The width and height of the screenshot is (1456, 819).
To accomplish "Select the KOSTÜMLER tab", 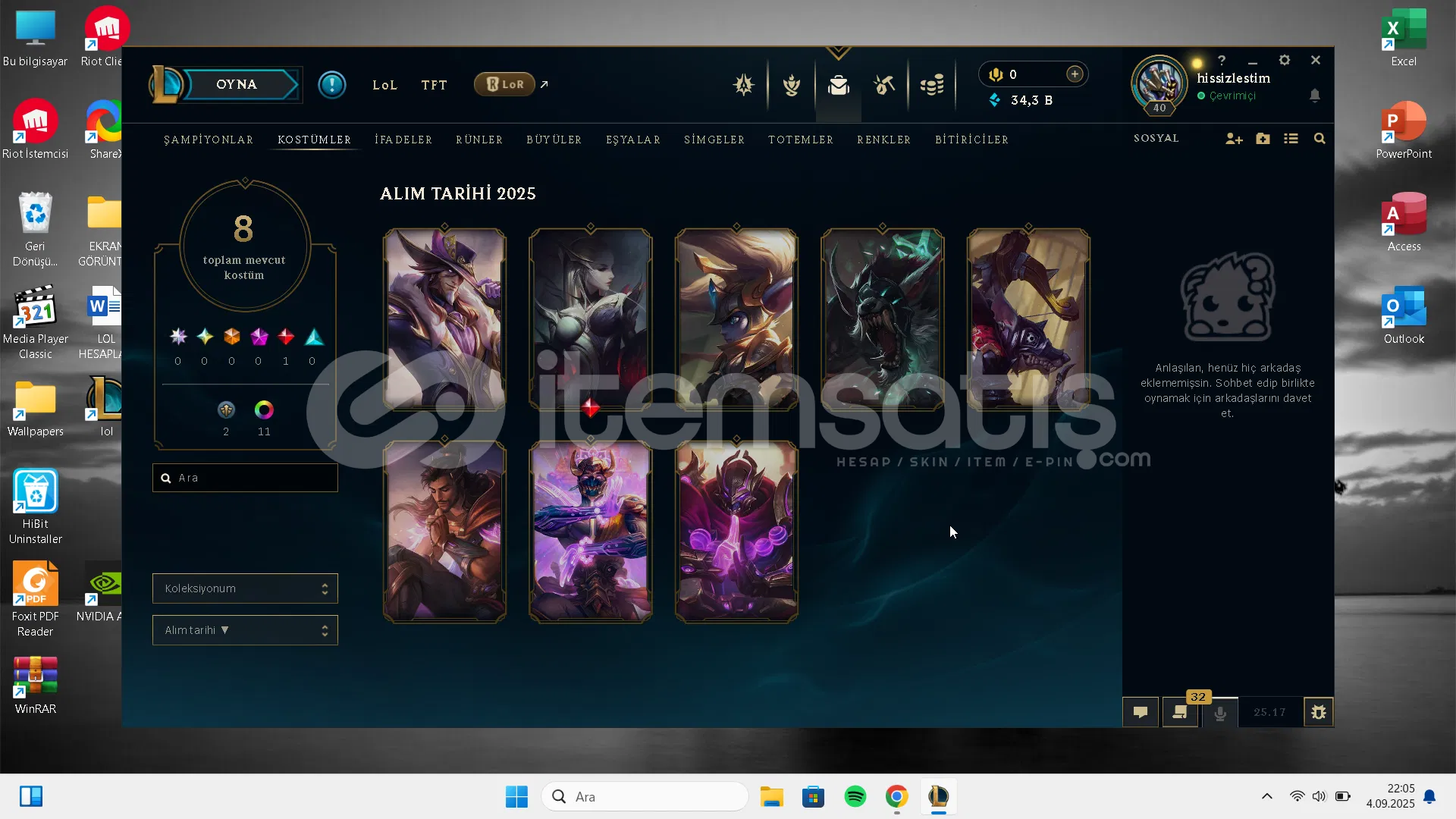I will pyautogui.click(x=314, y=140).
